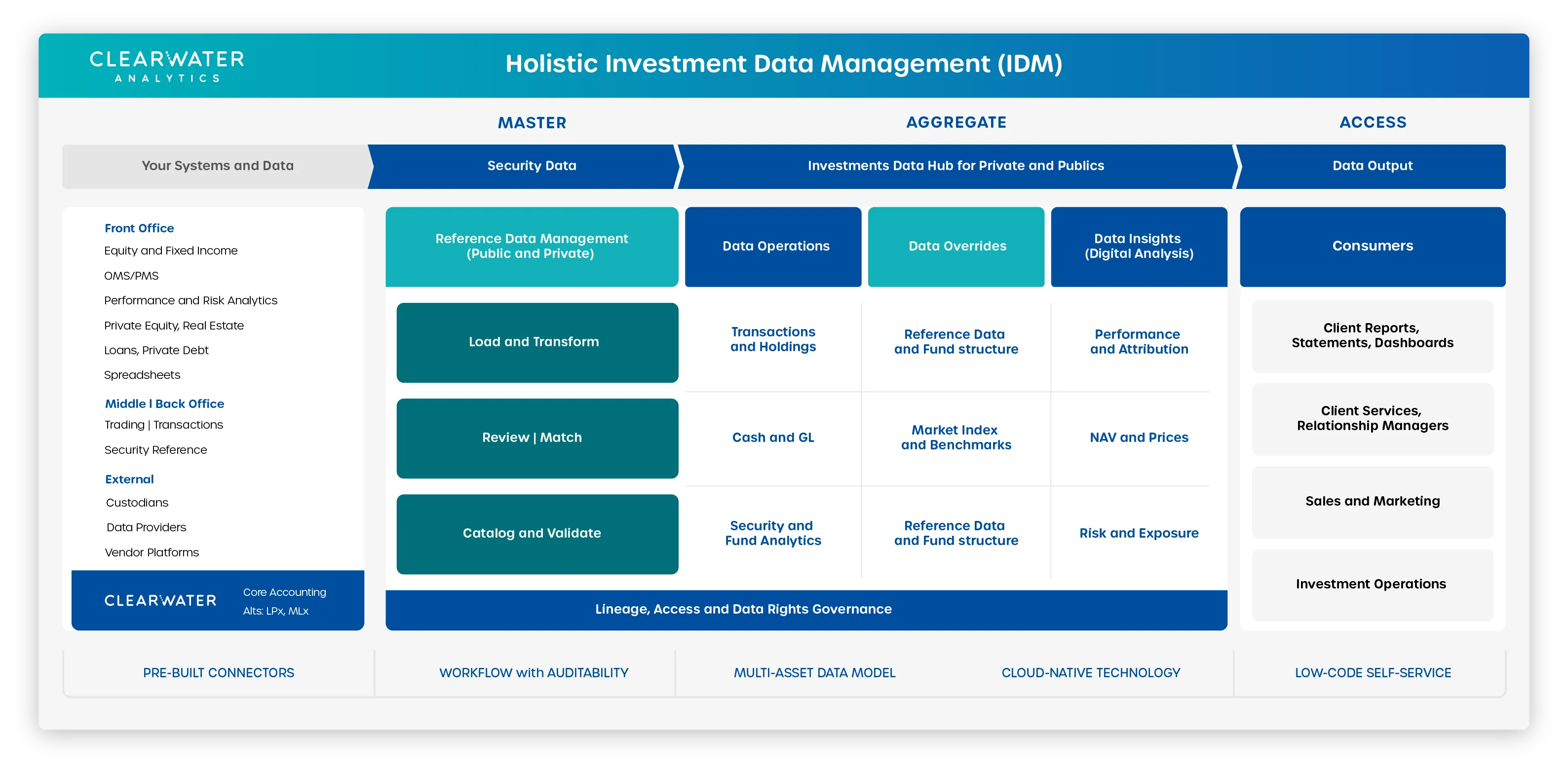
Task: Click Transactions and Holdings link
Action: point(772,339)
